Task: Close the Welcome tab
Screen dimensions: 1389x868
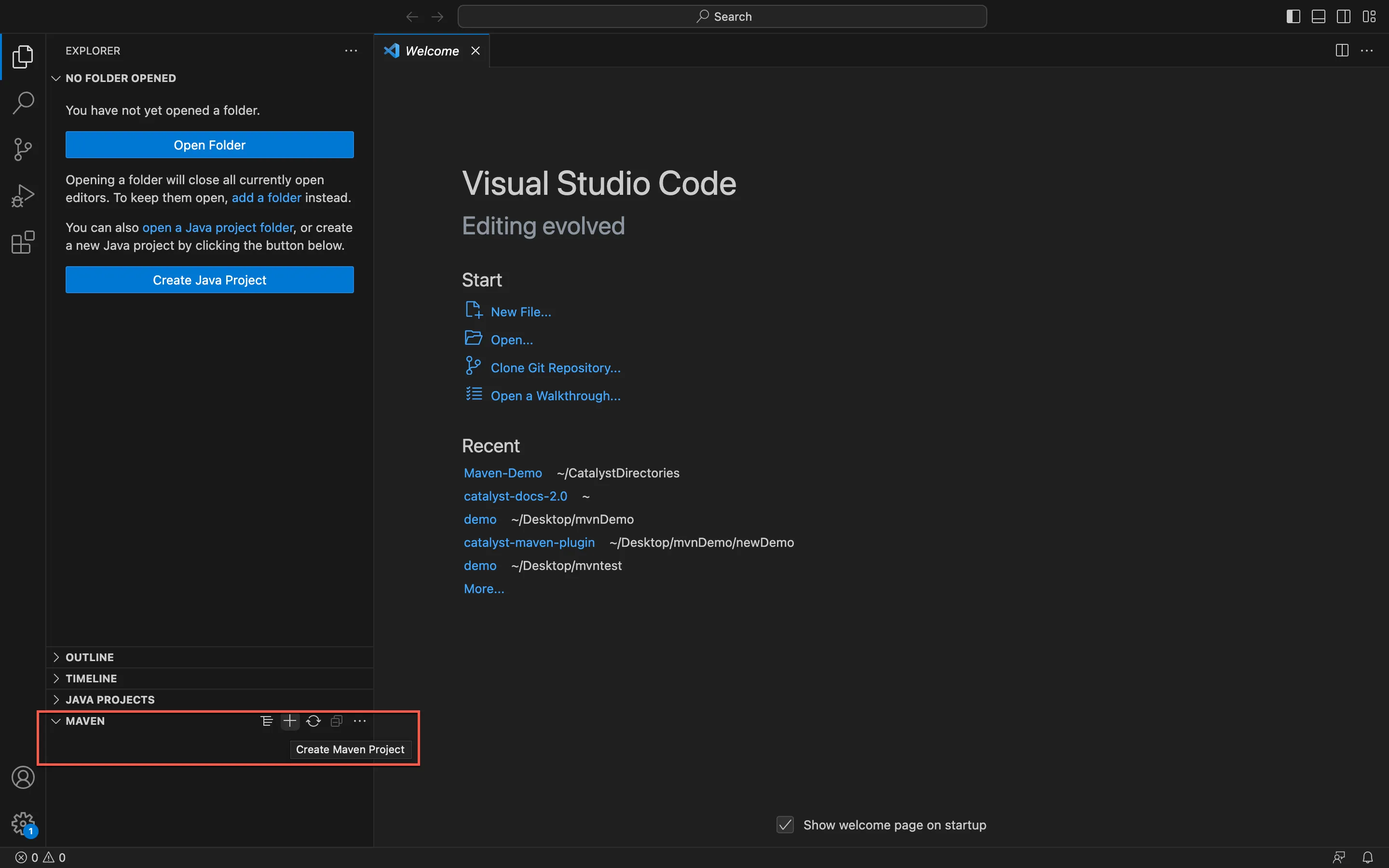Action: [x=475, y=51]
